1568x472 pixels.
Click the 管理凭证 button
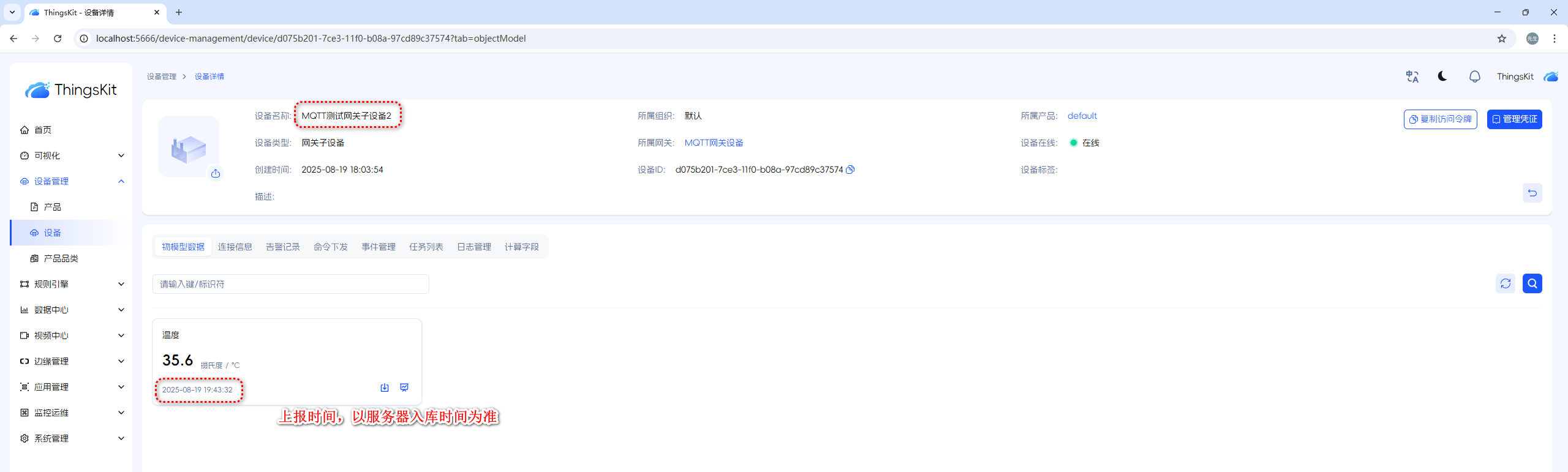click(x=1514, y=119)
